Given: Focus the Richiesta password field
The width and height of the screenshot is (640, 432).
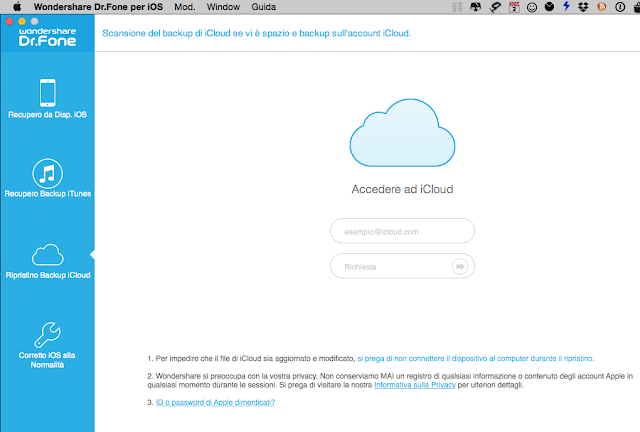Looking at the screenshot, I should [x=402, y=266].
